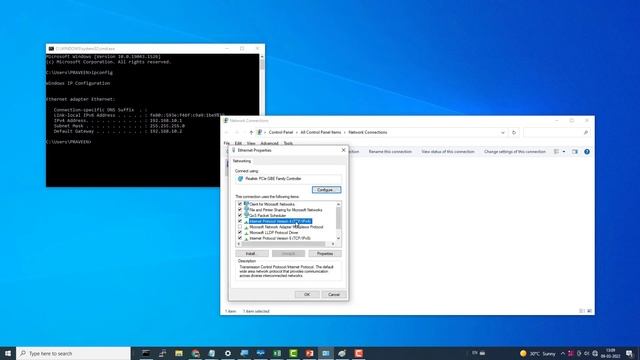Image resolution: width=640 pixels, height=360 pixels.
Task: Open File Explorer from the taskbar
Action: [179, 353]
